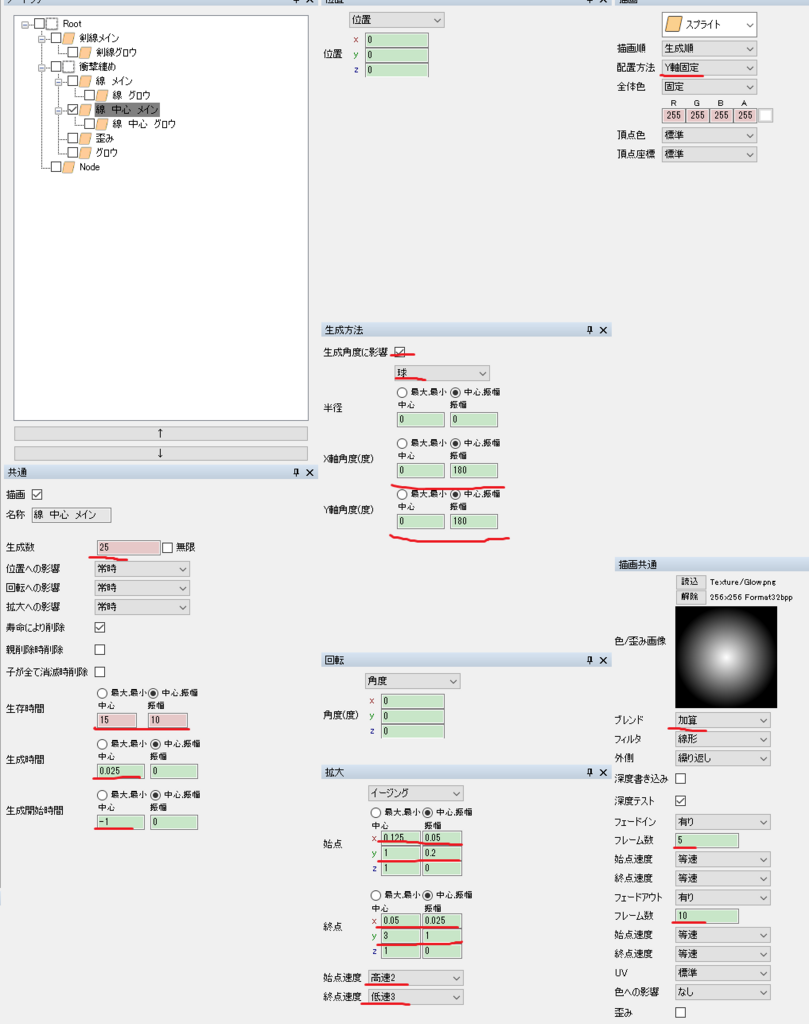Open the 始点速度 高速2 dropdown in 拡大
This screenshot has height=1024, width=809.
(x=415, y=978)
